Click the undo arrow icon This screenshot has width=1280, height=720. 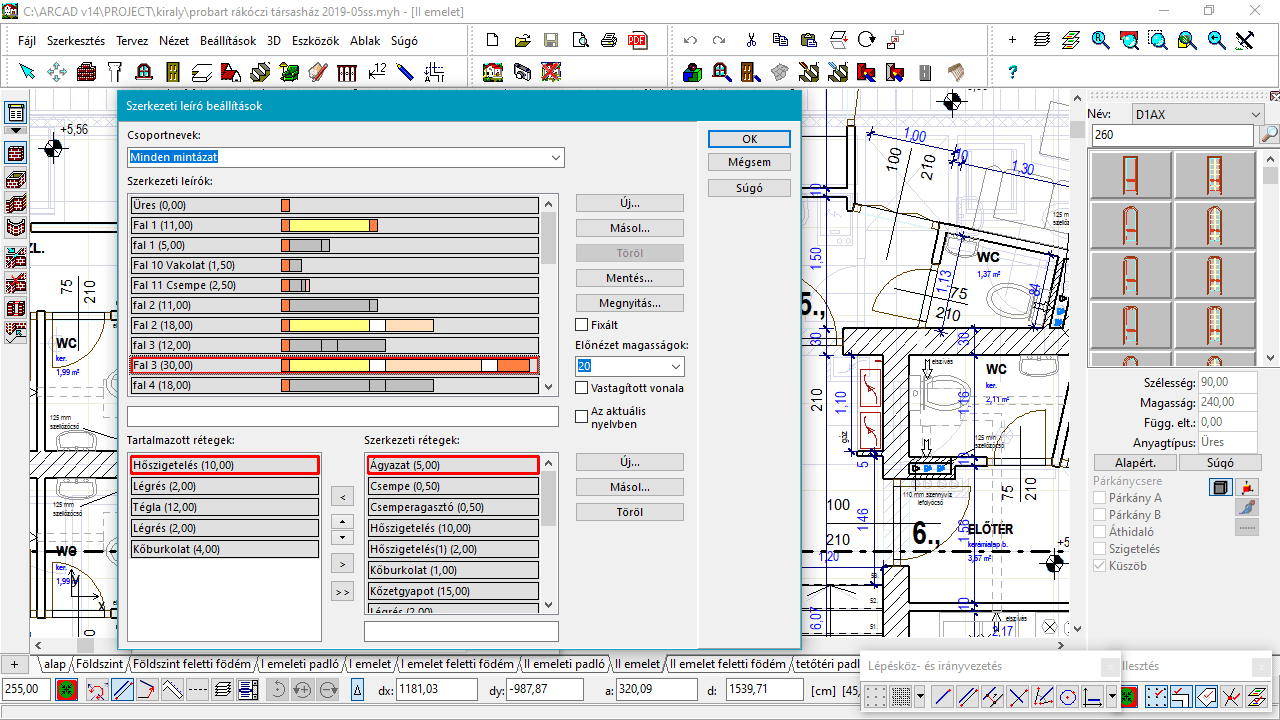691,41
